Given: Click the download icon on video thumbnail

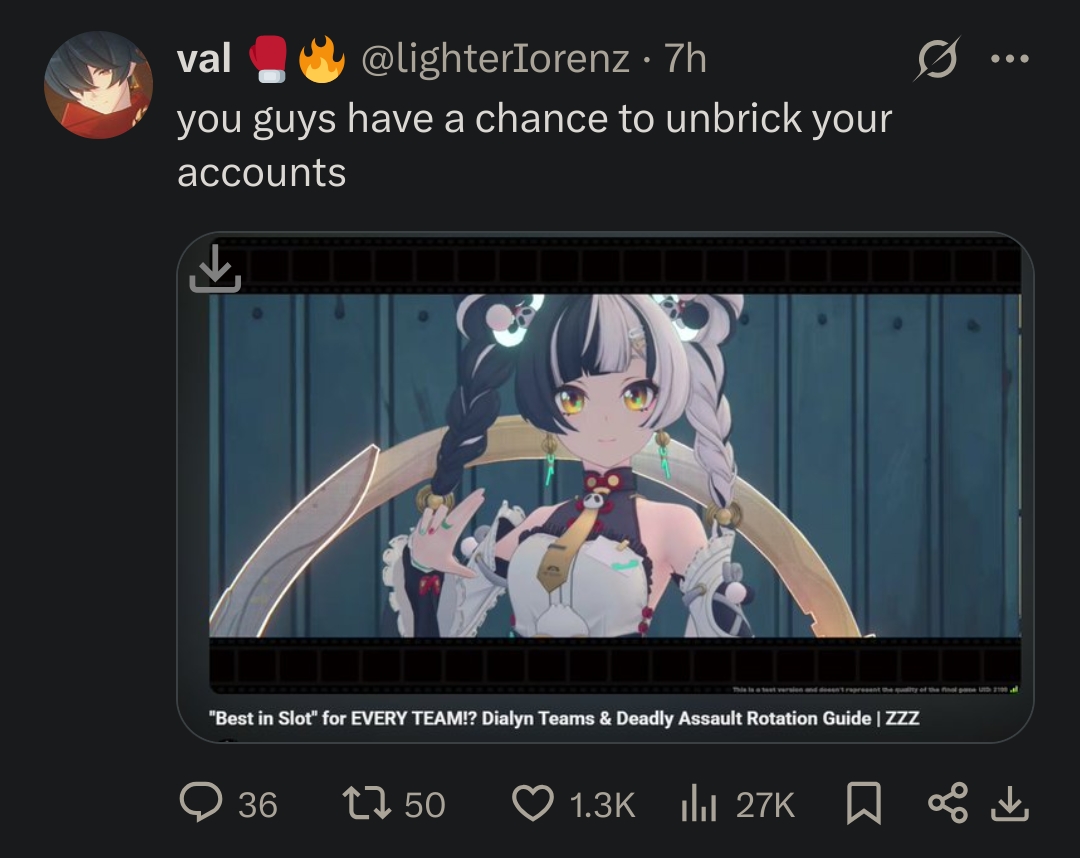Looking at the screenshot, I should pos(215,269).
